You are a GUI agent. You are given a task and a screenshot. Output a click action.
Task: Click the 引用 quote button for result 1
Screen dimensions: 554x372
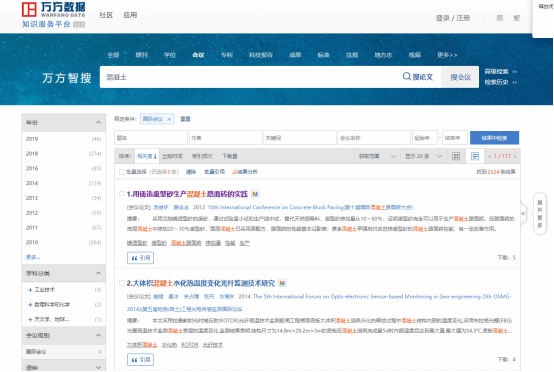tap(140, 258)
